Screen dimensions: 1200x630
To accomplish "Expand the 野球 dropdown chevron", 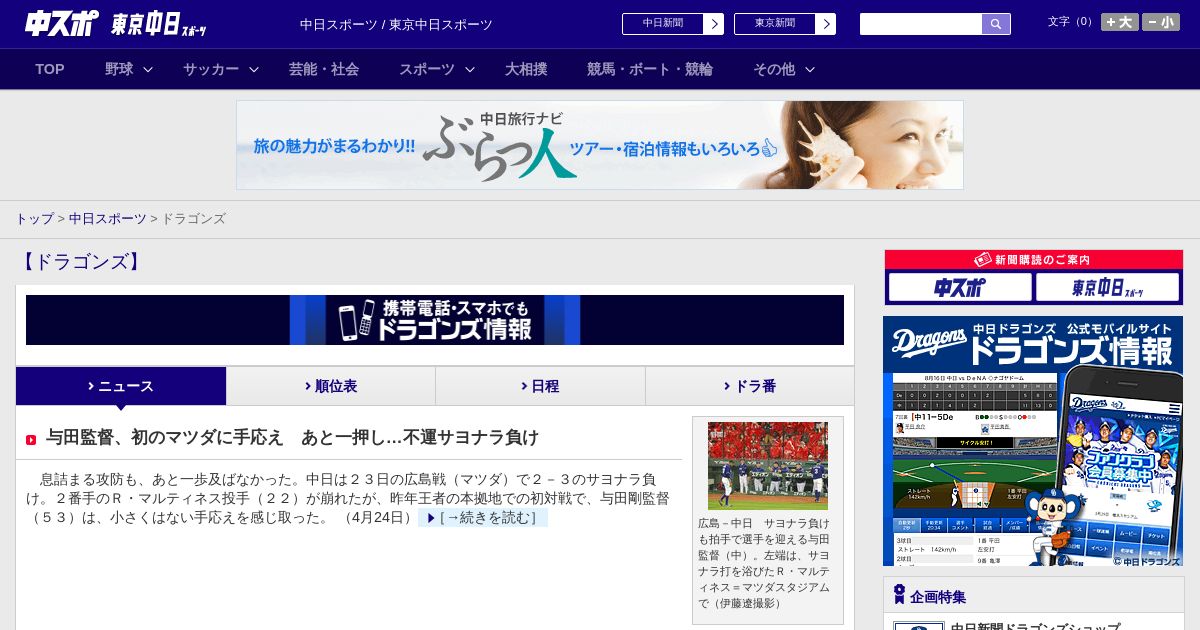I will pyautogui.click(x=148, y=69).
